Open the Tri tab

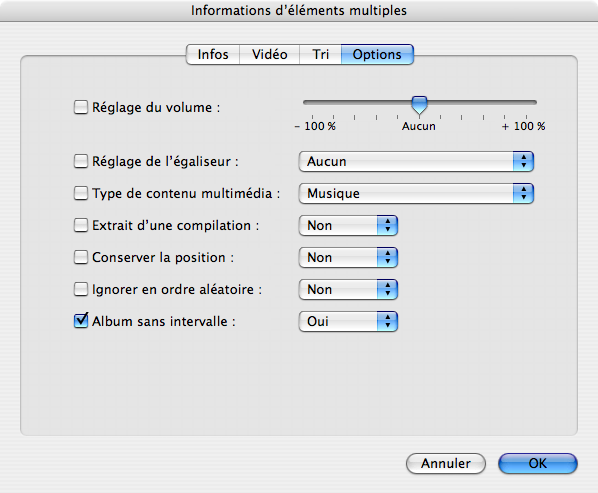[320, 55]
